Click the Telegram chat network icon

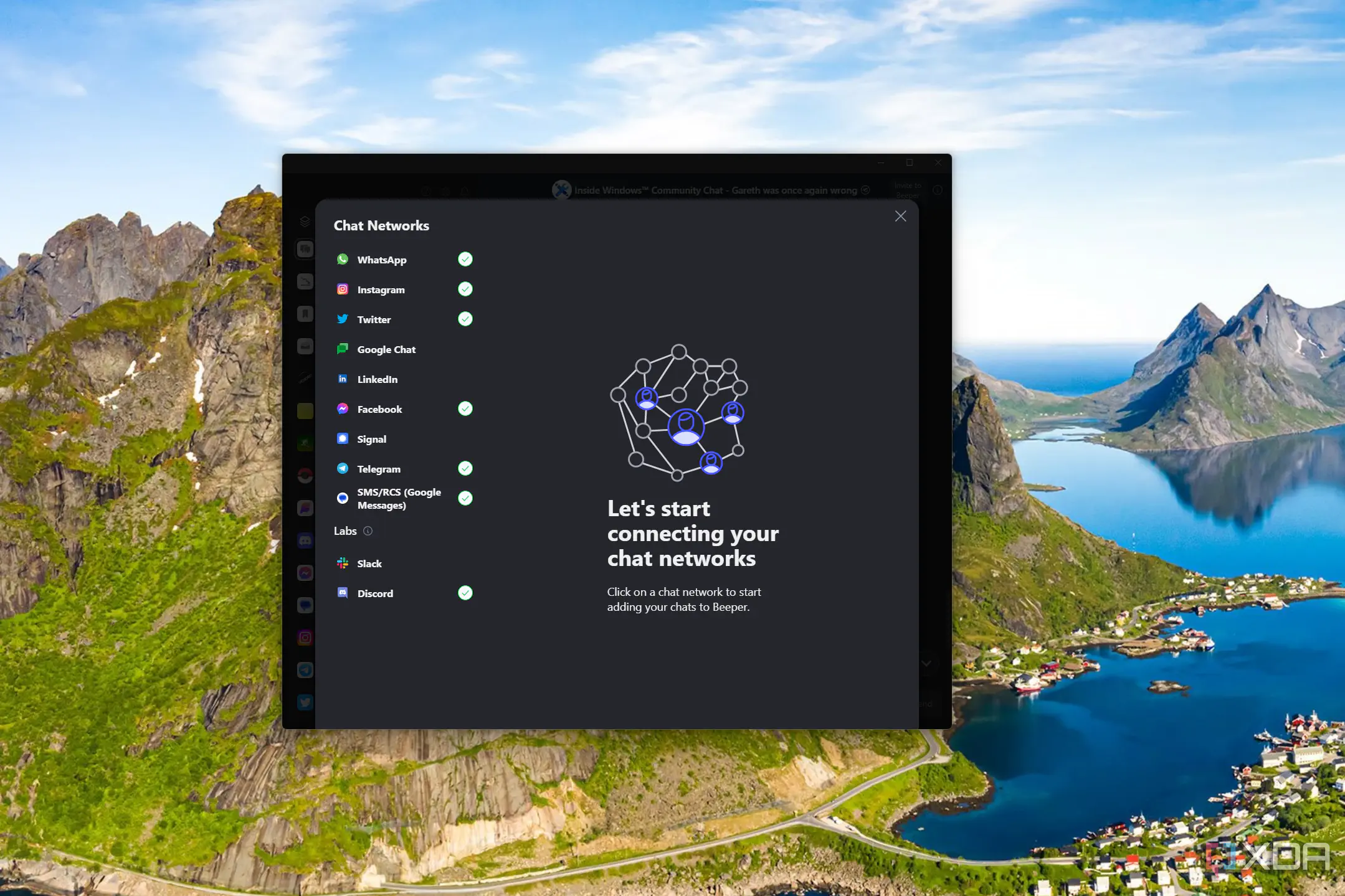pos(343,468)
